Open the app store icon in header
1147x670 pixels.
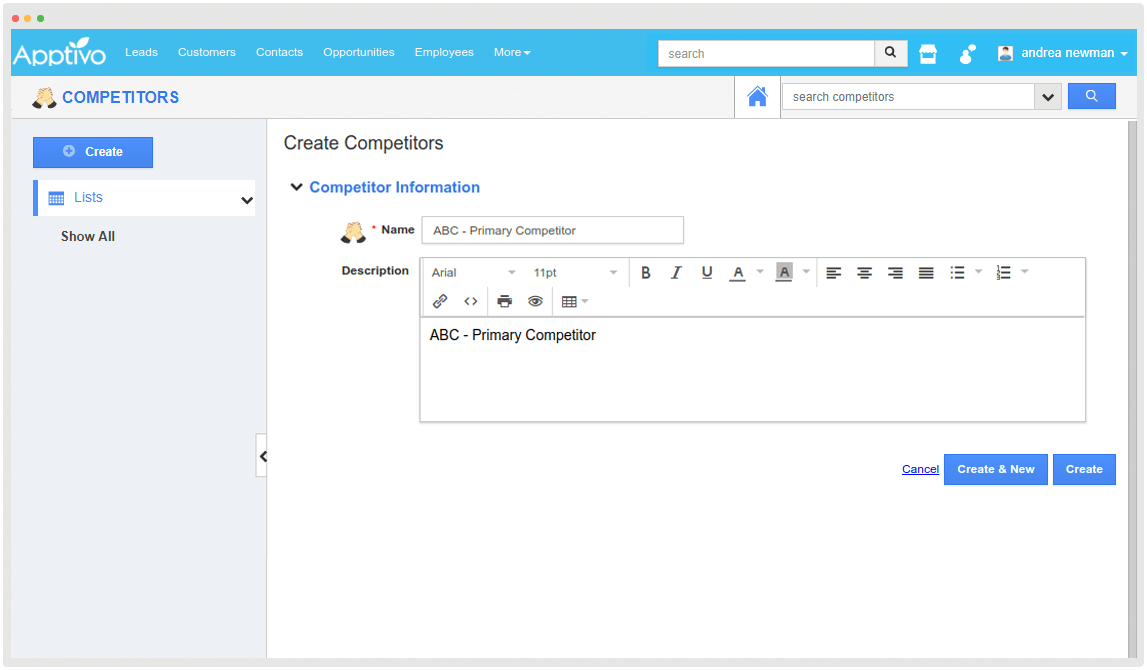coord(928,54)
